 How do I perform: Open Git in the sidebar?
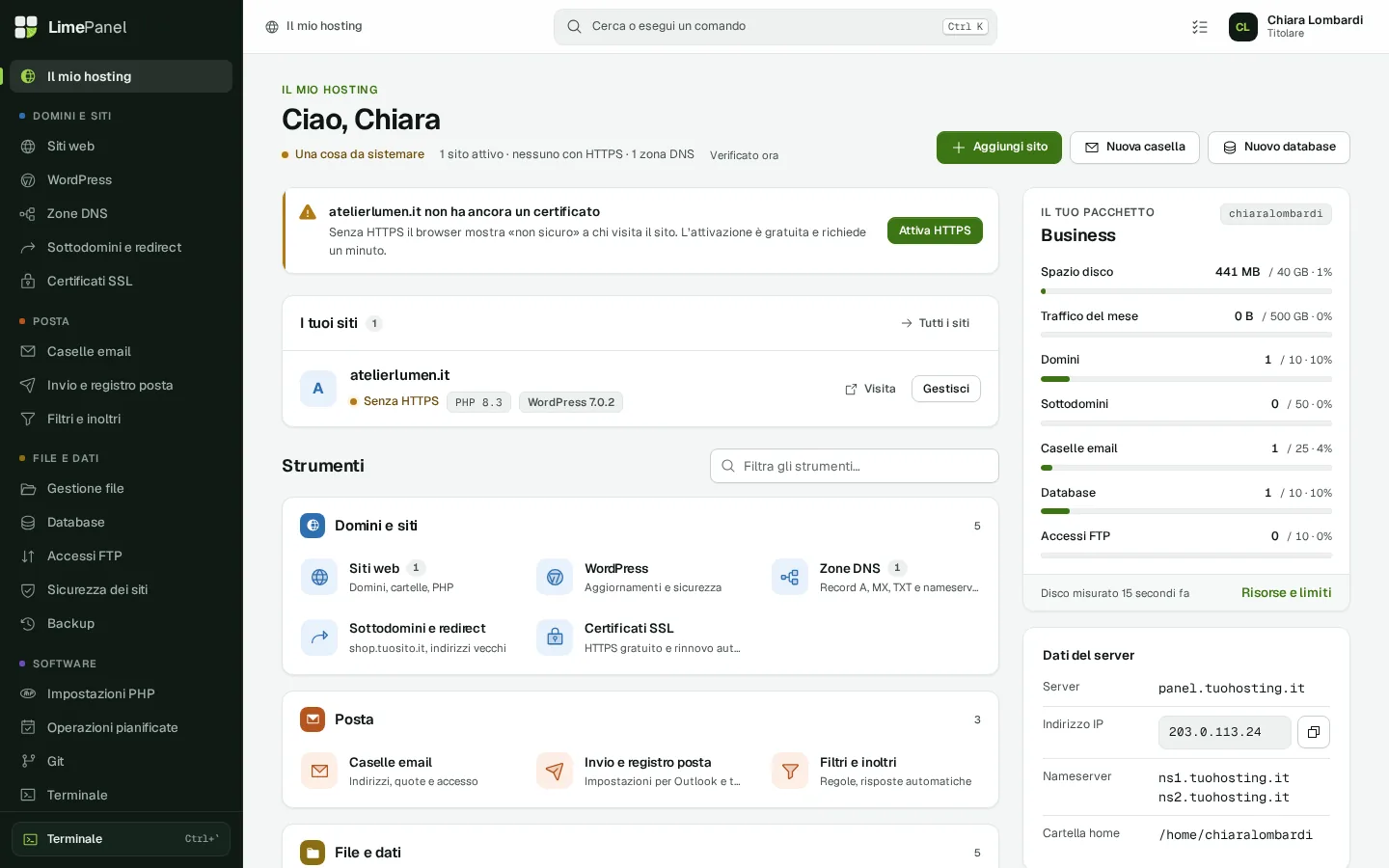(x=122, y=762)
